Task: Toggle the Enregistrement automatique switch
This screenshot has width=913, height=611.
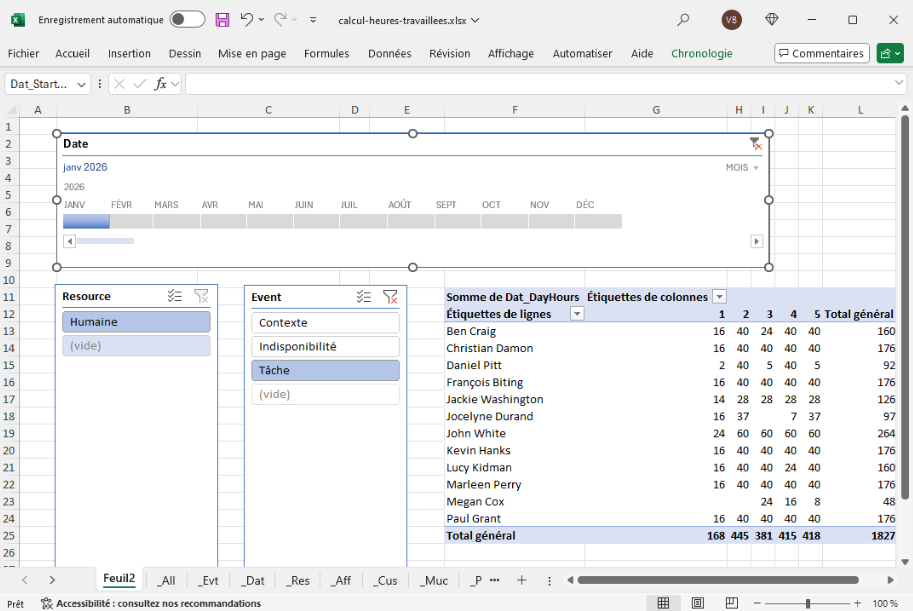Action: (x=187, y=19)
